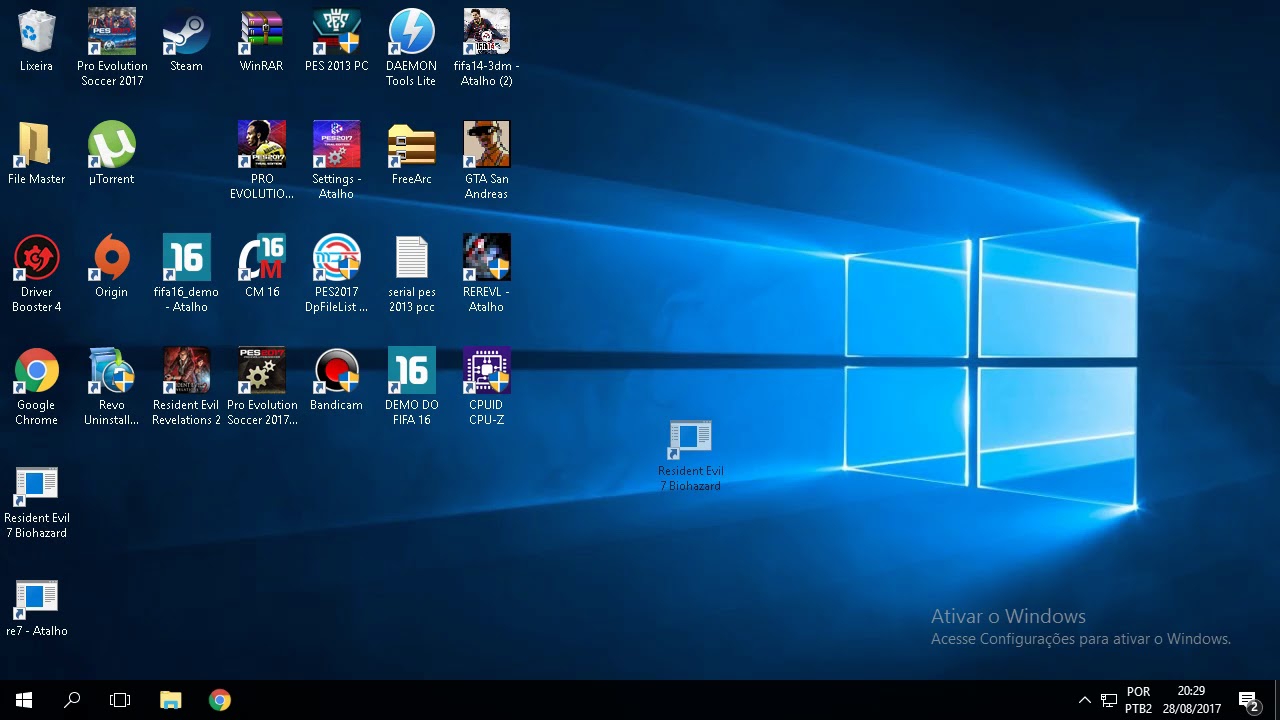The width and height of the screenshot is (1280, 720).
Task: Open Task View from the taskbar
Action: click(x=120, y=699)
